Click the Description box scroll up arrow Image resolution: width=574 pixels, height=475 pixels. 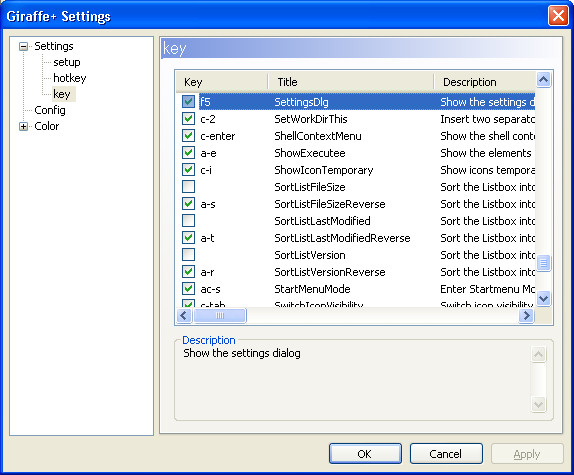pyautogui.click(x=538, y=354)
